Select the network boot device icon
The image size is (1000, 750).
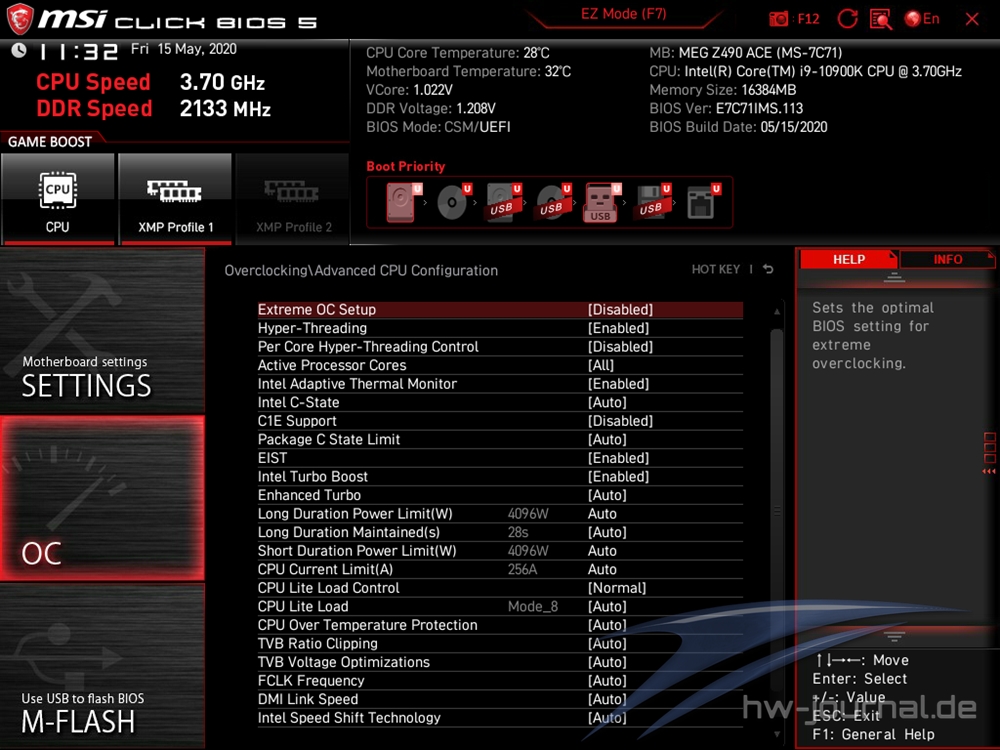coord(703,202)
